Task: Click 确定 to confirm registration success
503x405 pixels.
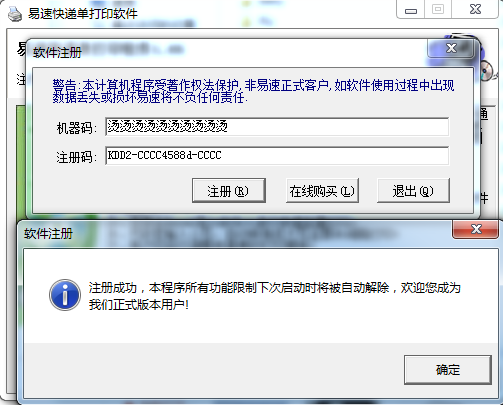Action: tap(448, 370)
